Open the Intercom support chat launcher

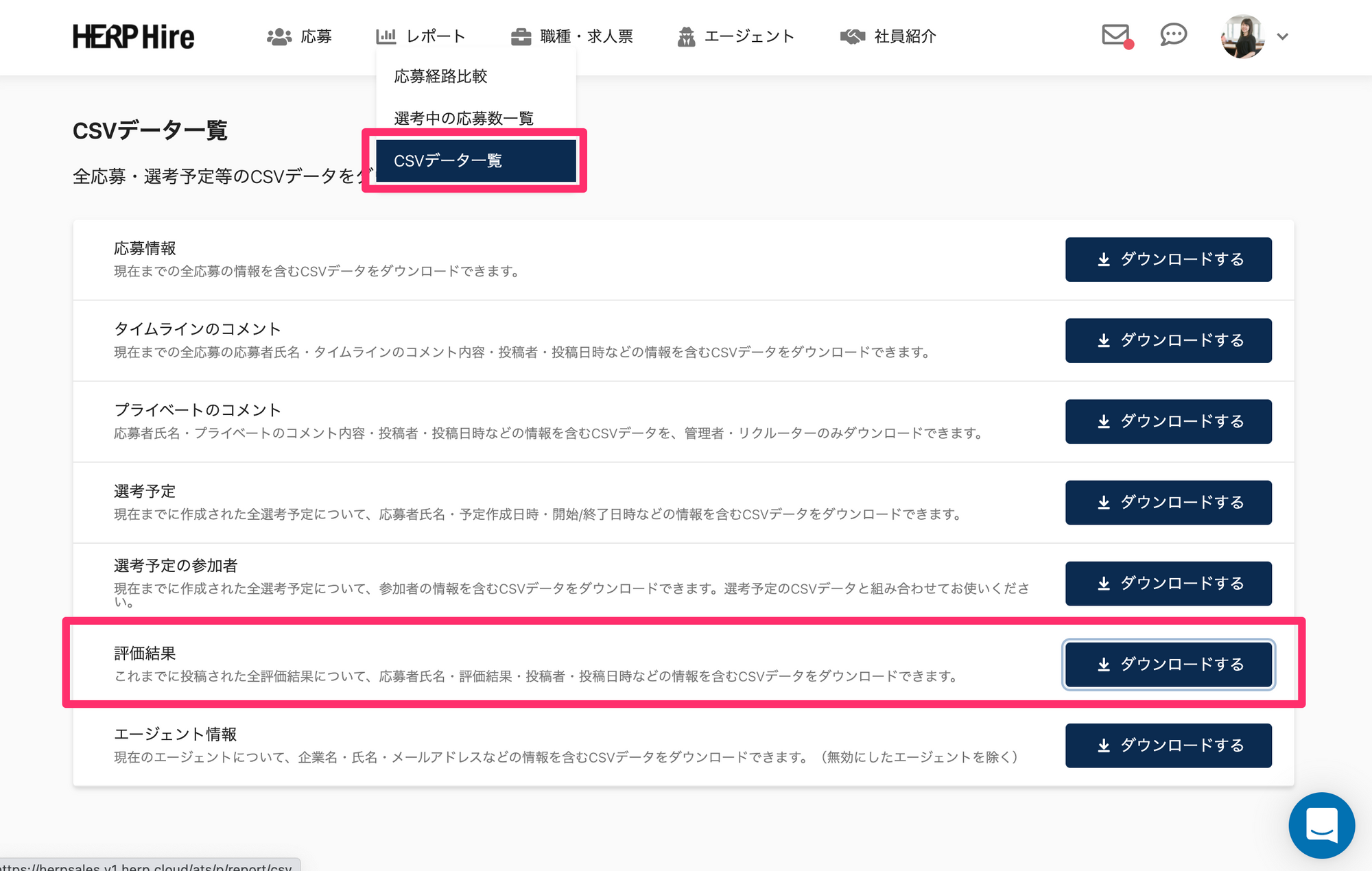(x=1321, y=825)
